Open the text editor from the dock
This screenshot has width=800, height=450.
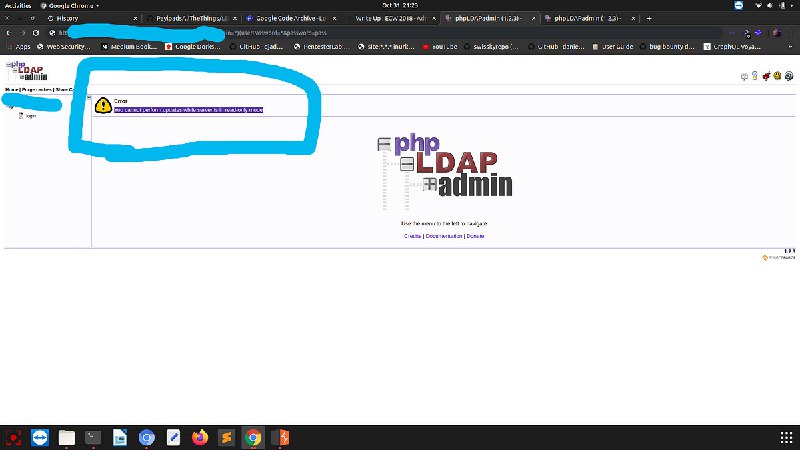point(173,437)
